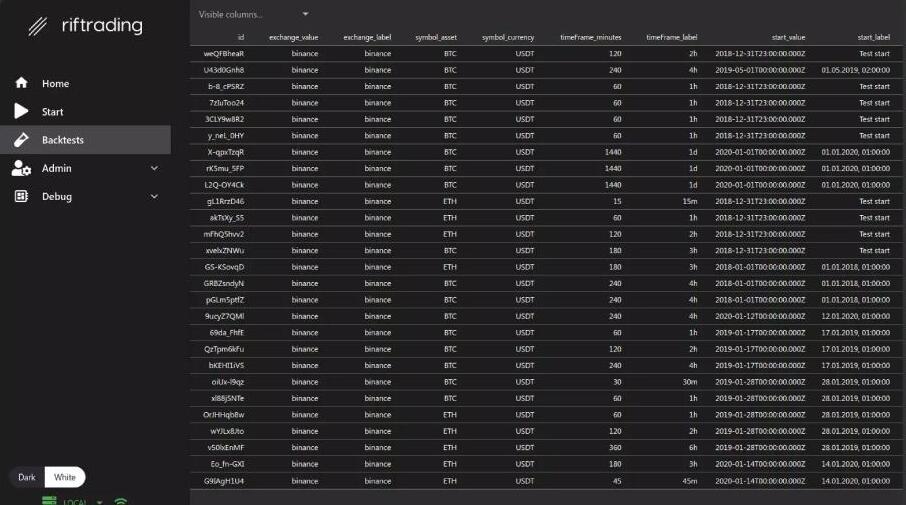
Task: Sort by start_value column header
Action: point(788,37)
